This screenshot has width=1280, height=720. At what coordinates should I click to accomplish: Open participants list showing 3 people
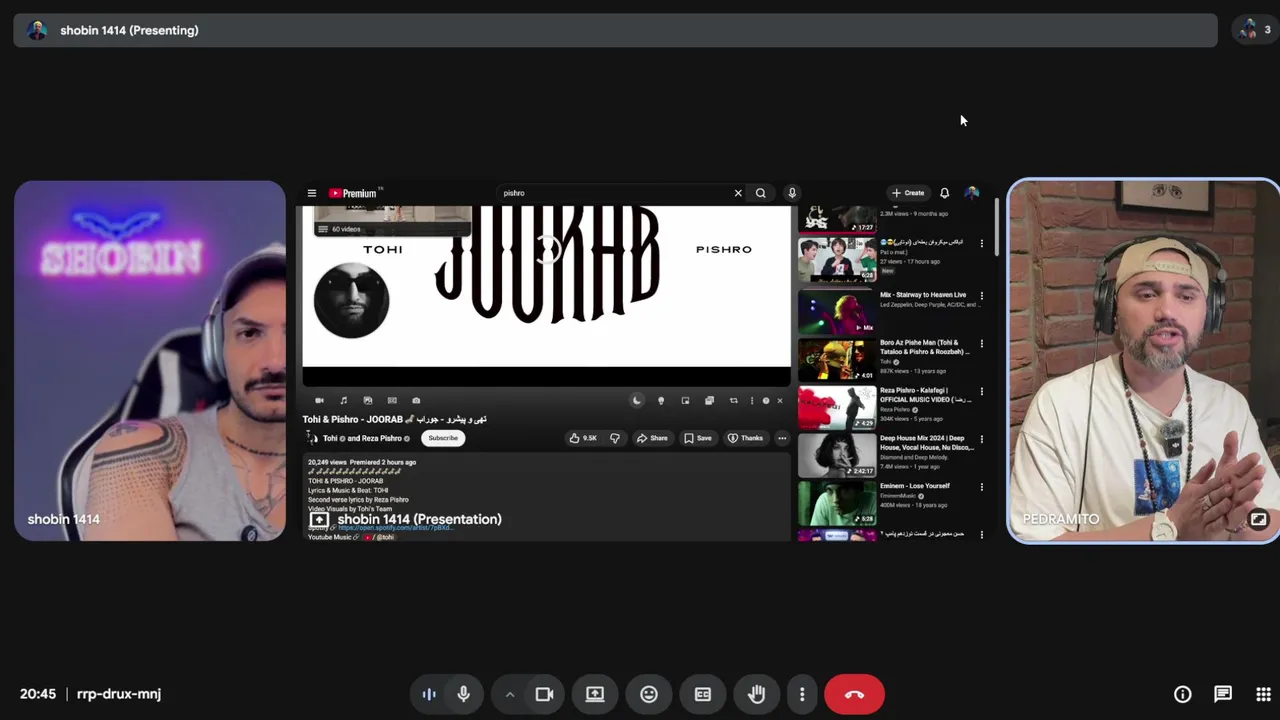point(1254,30)
